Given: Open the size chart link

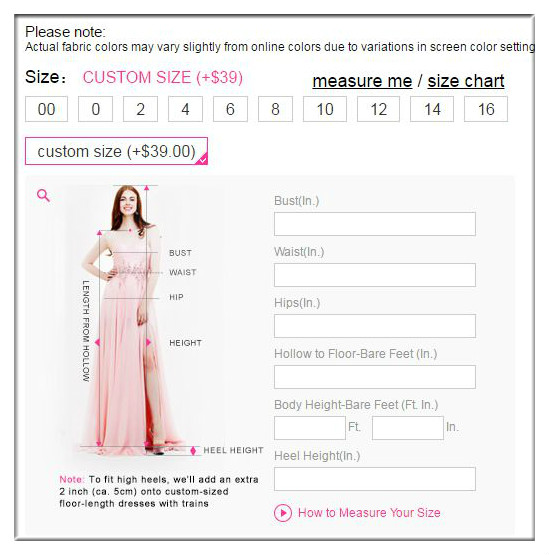Looking at the screenshot, I should [x=466, y=81].
